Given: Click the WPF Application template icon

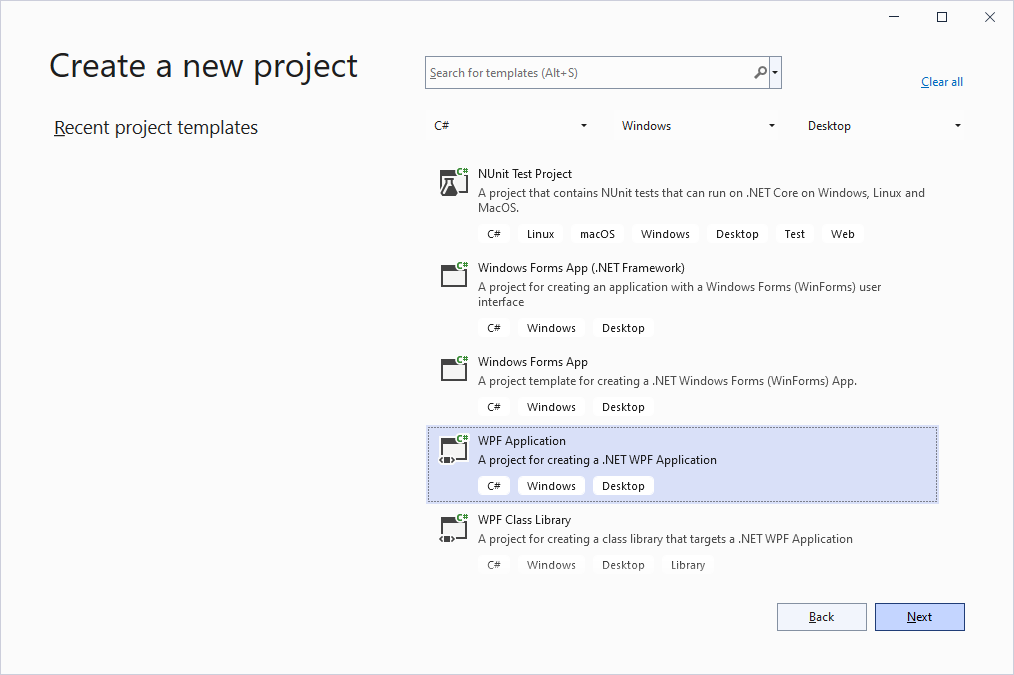Looking at the screenshot, I should coord(454,449).
